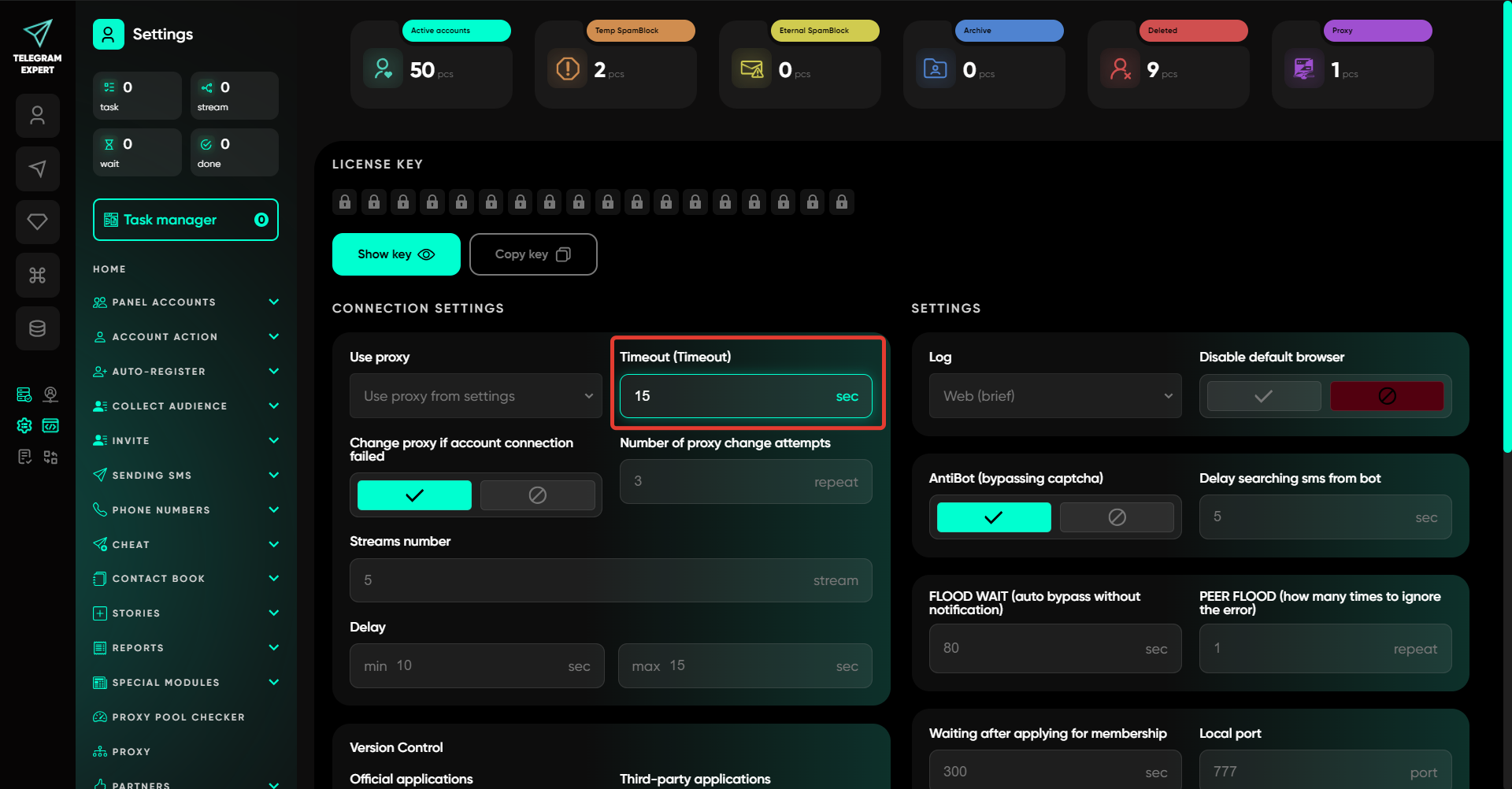Open the Log type dropdown

pyautogui.click(x=1054, y=396)
